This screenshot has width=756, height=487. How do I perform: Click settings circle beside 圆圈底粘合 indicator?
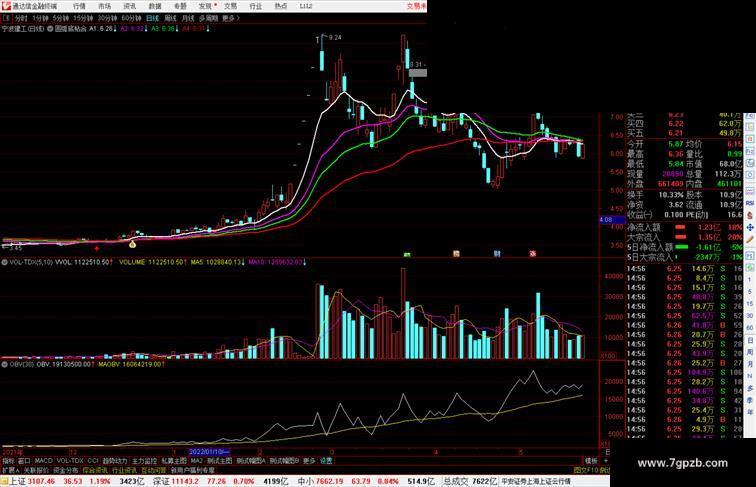50,29
